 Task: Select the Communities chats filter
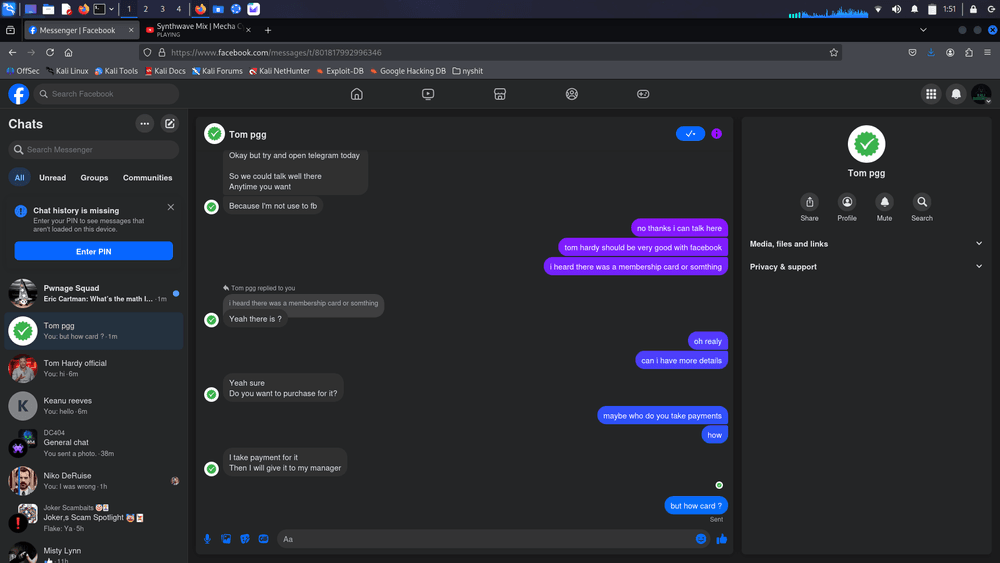coord(147,178)
